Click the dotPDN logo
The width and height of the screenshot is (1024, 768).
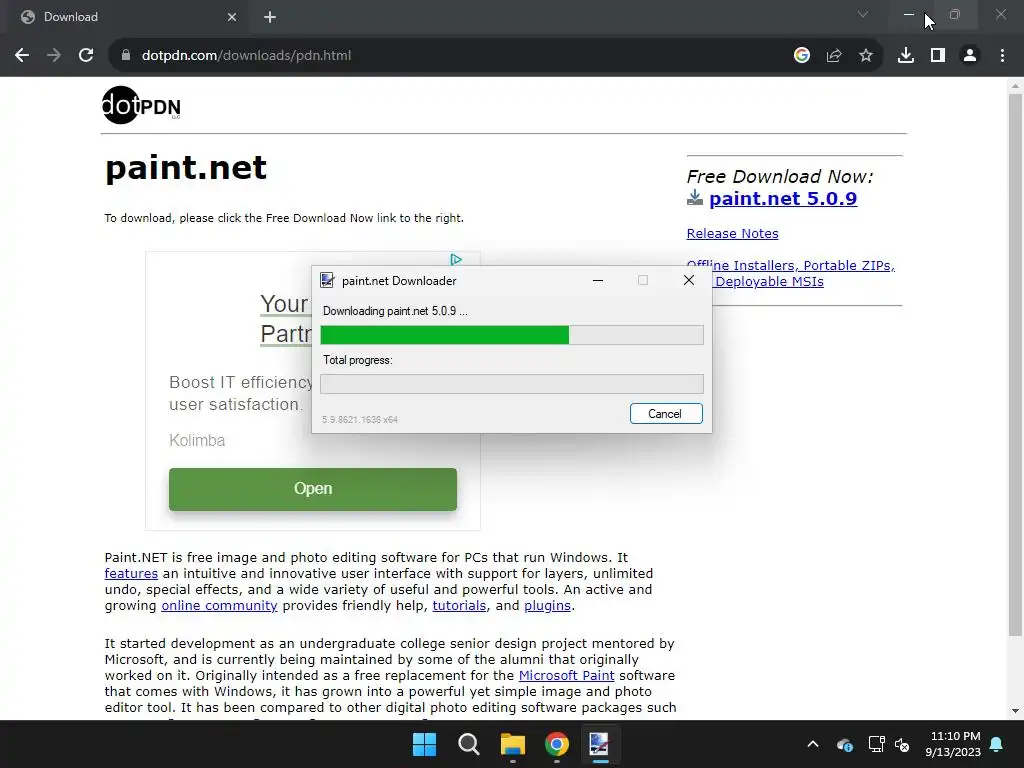click(x=141, y=105)
